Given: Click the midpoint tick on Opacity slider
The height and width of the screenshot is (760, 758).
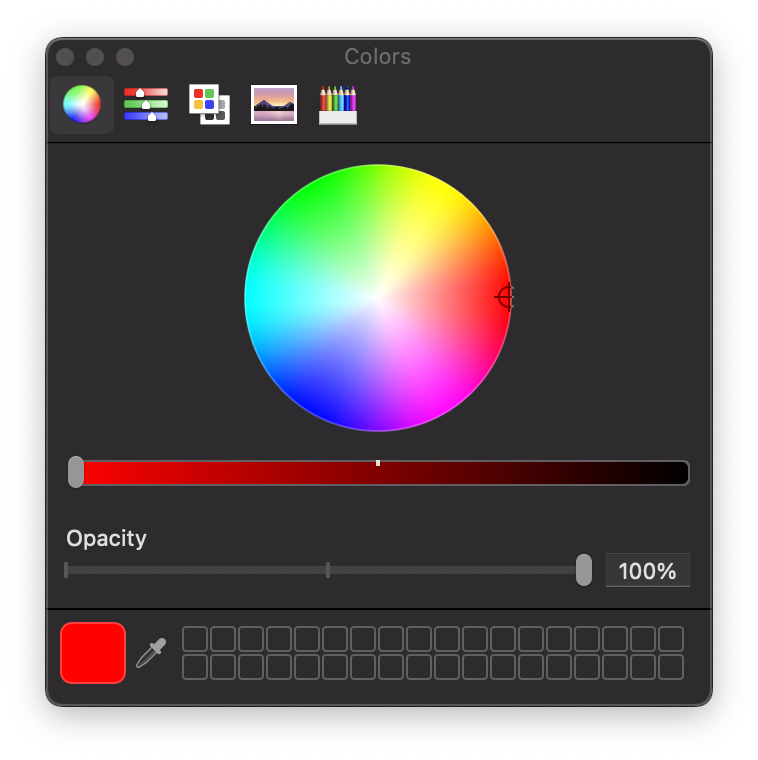Looking at the screenshot, I should click(x=328, y=570).
